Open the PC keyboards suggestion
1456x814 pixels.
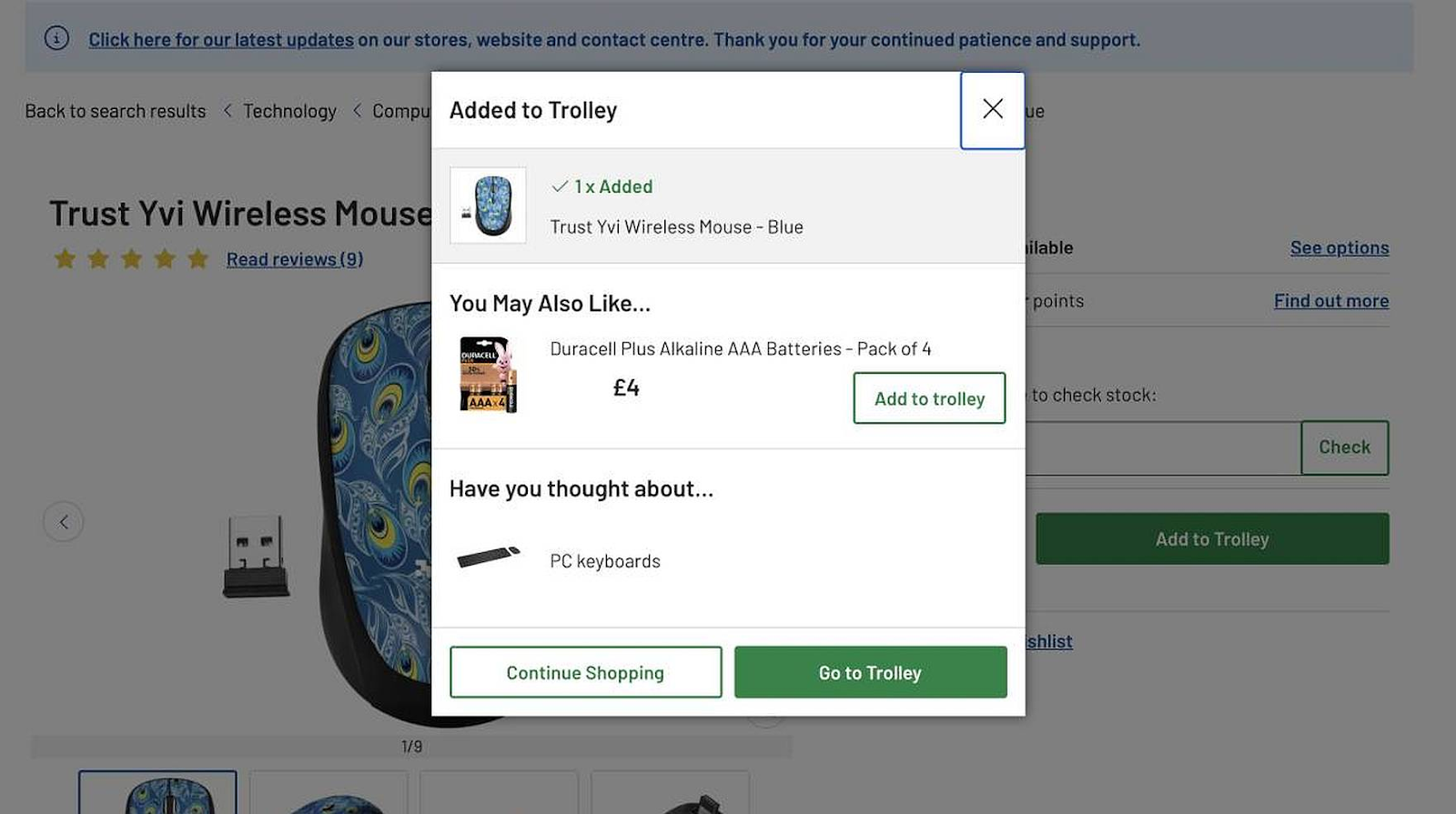coord(605,561)
